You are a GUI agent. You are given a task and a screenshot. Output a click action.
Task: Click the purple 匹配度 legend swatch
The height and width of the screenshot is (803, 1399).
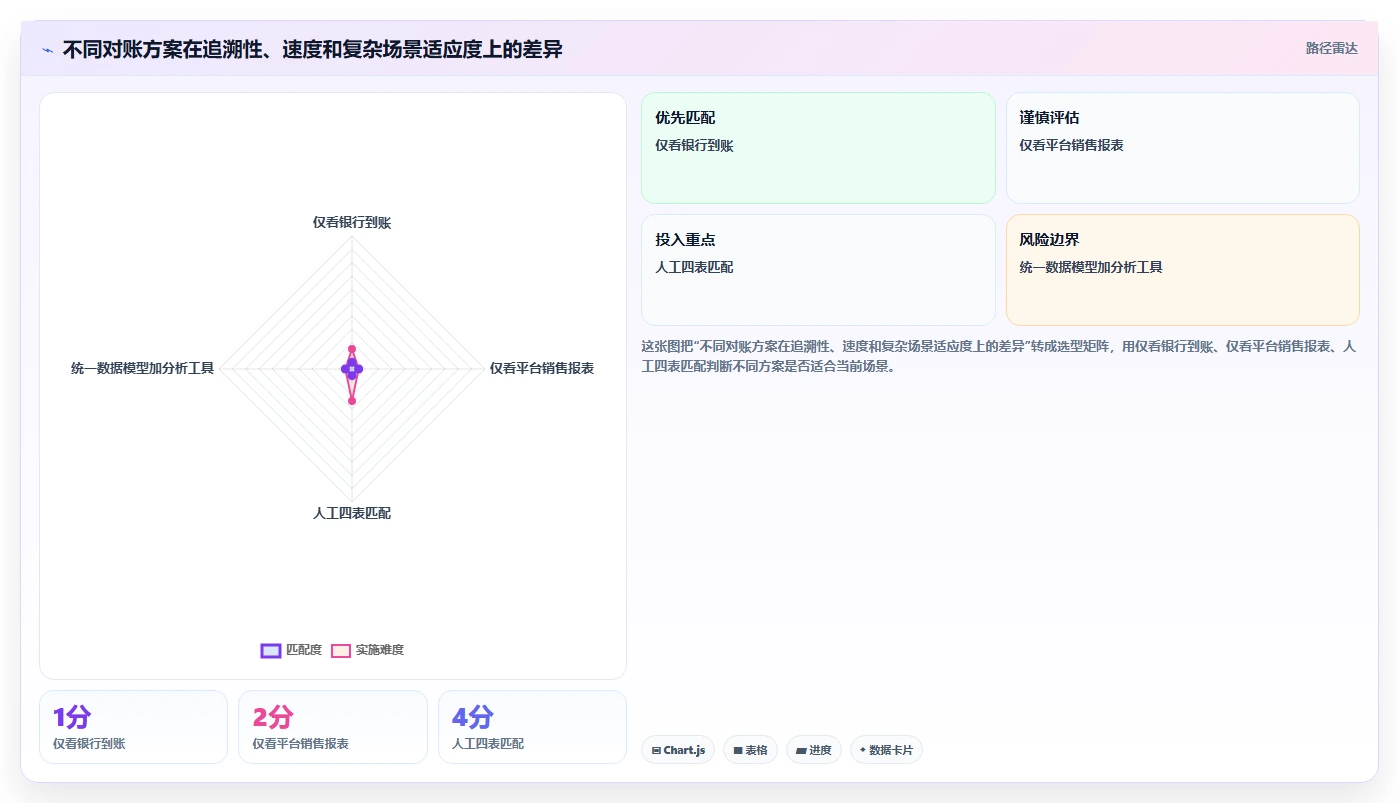click(270, 650)
